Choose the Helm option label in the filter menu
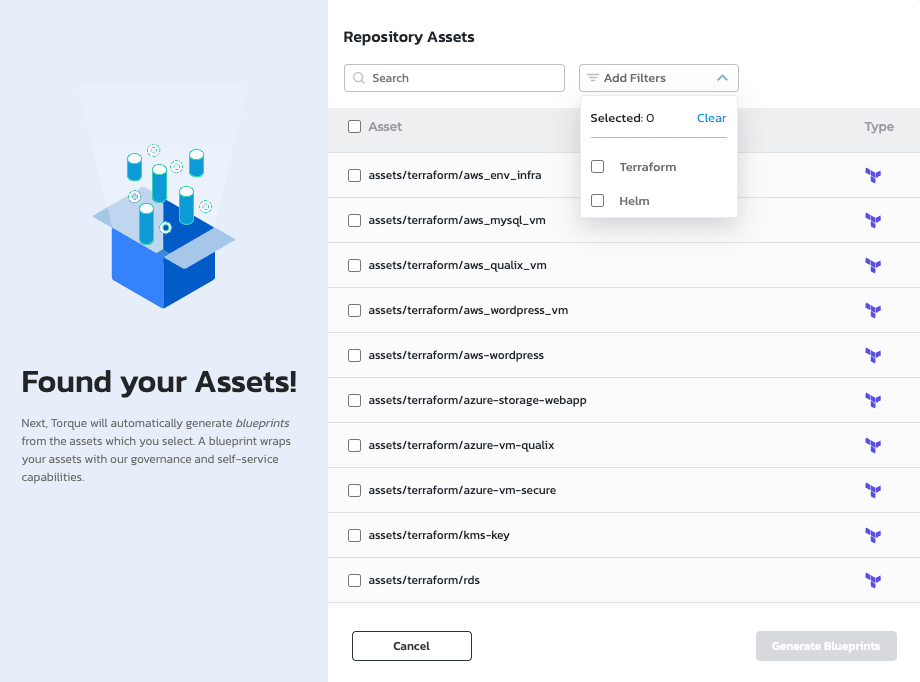The width and height of the screenshot is (920, 682). tap(634, 201)
